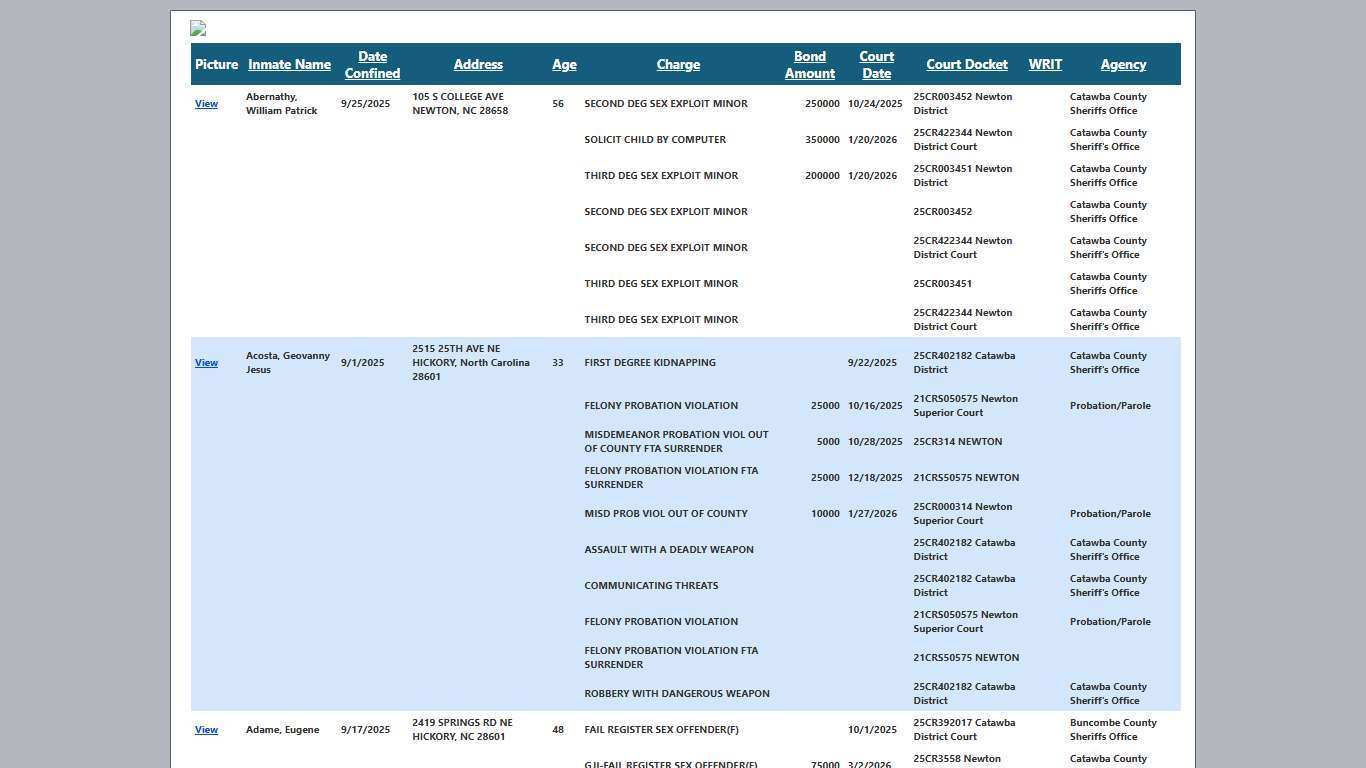Click Bond Amount column header
The image size is (1366, 768).
810,65
